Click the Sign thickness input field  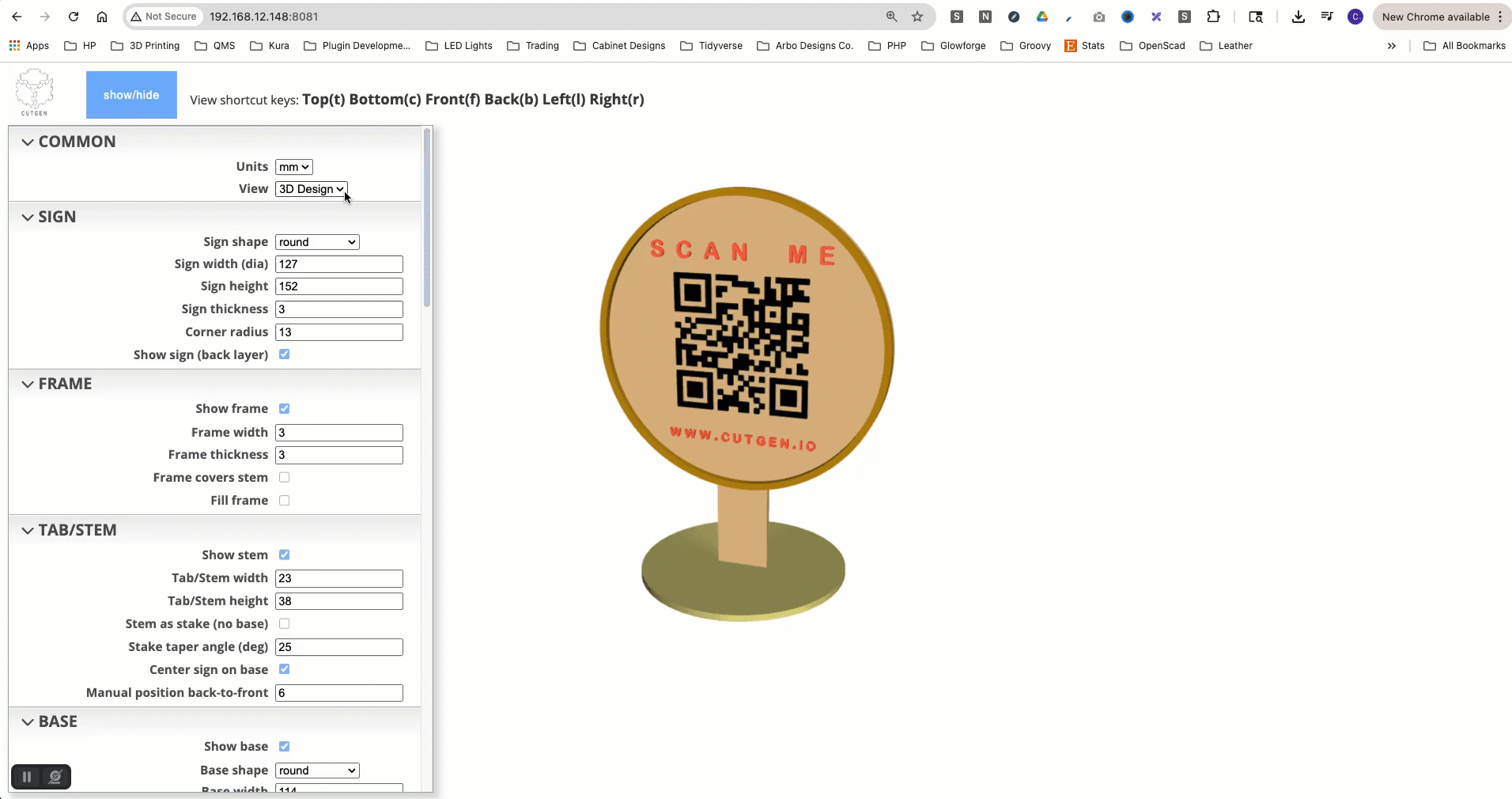pos(338,309)
